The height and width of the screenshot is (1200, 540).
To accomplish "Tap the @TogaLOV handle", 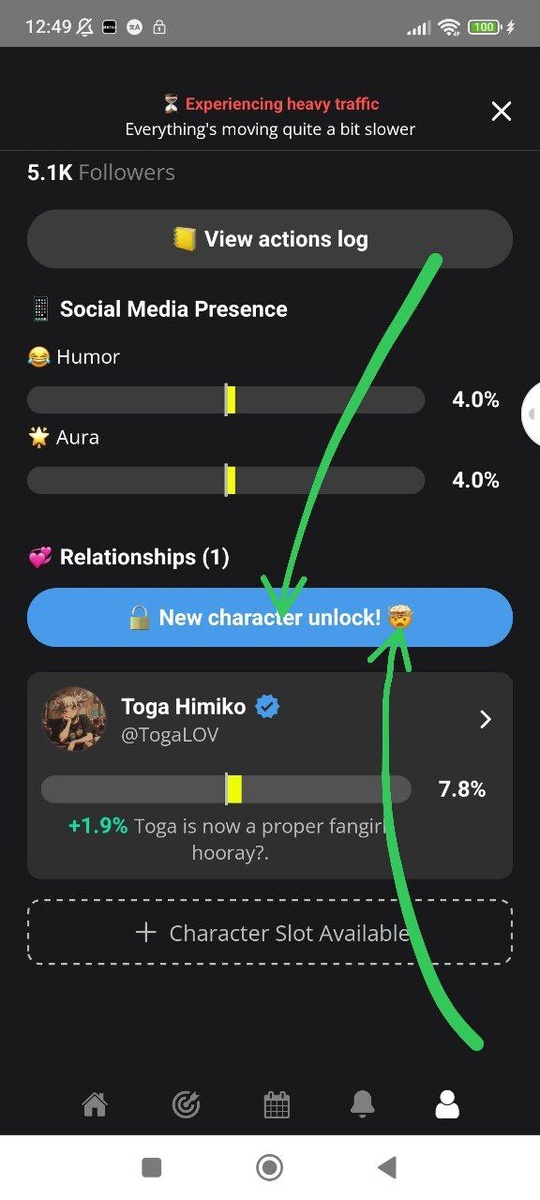I will (170, 735).
